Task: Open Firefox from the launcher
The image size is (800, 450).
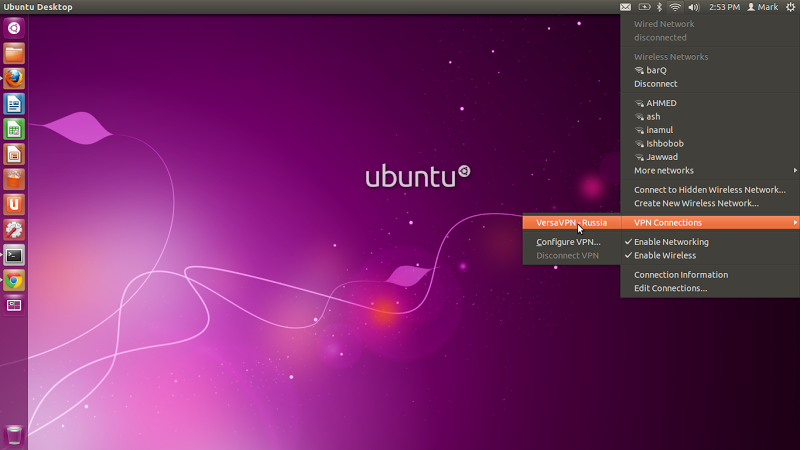Action: [x=14, y=79]
